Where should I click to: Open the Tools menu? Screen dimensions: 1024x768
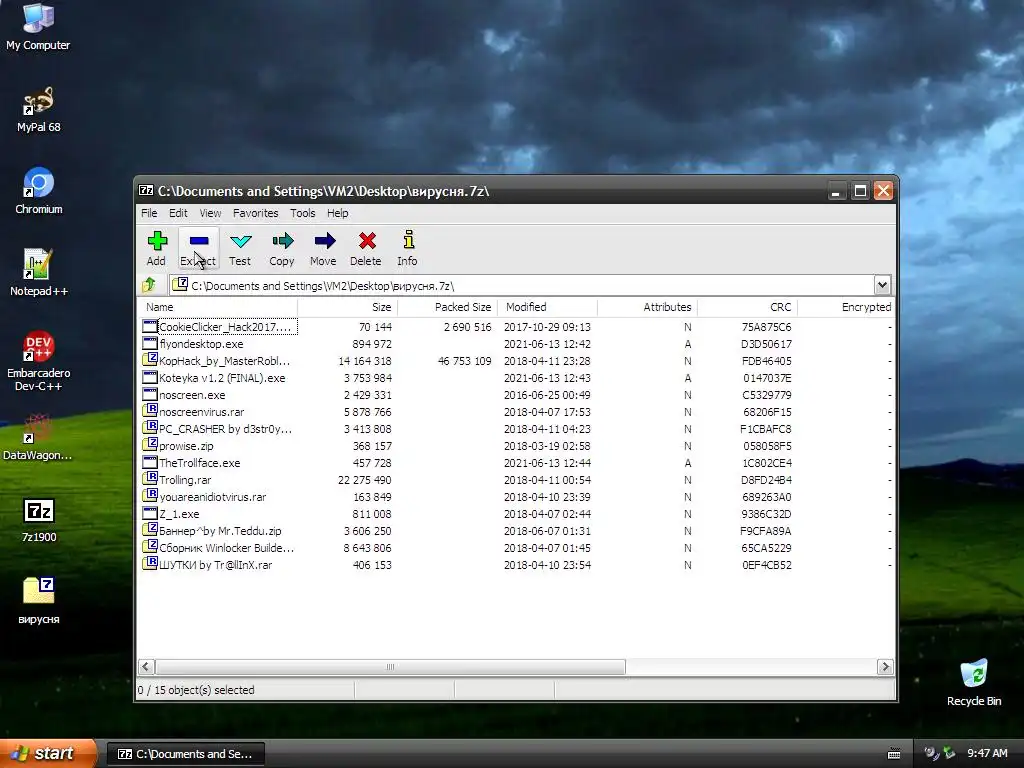302,213
